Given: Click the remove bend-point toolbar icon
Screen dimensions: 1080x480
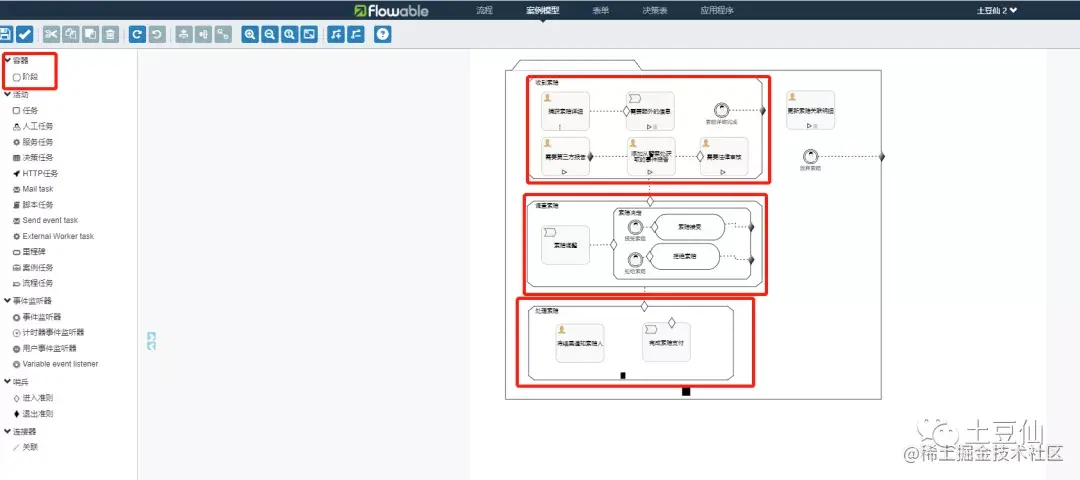Looking at the screenshot, I should [x=355, y=34].
